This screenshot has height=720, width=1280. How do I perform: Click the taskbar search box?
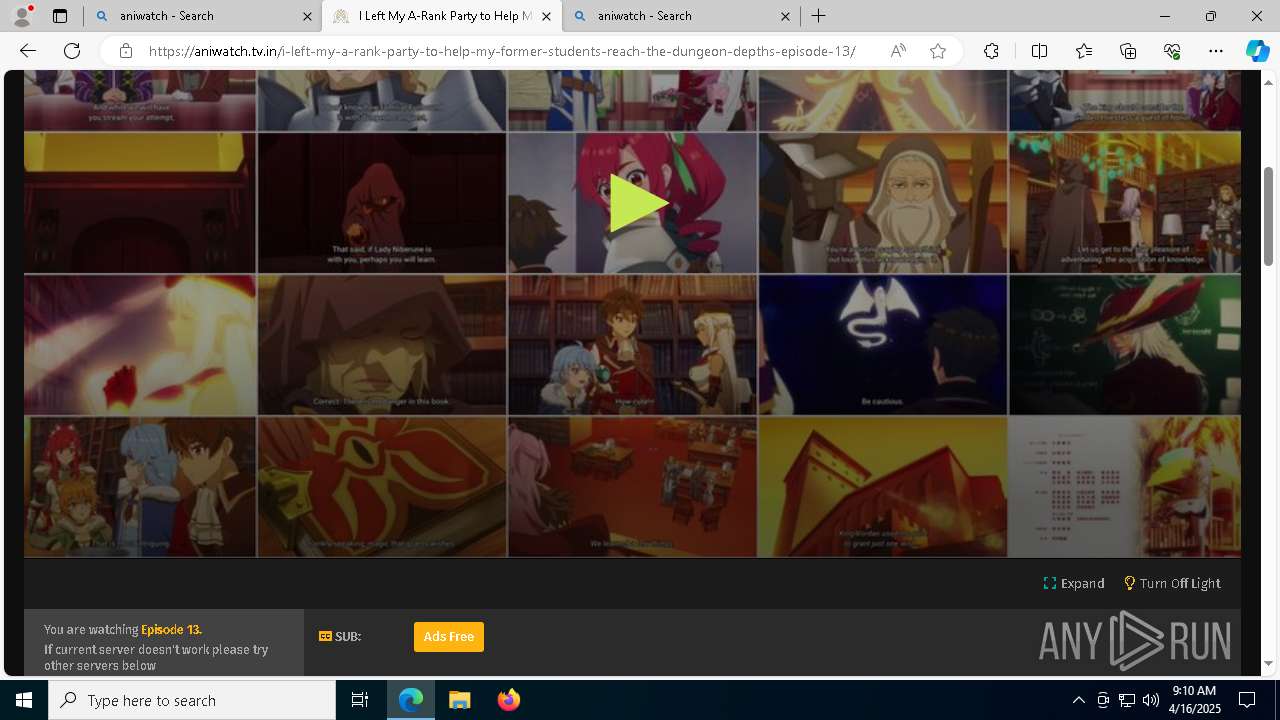(192, 700)
